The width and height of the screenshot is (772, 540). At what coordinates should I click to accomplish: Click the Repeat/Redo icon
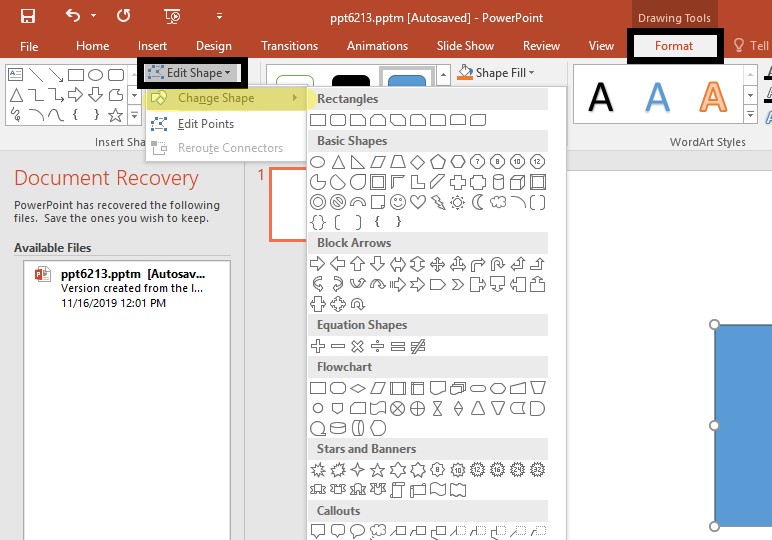point(124,16)
